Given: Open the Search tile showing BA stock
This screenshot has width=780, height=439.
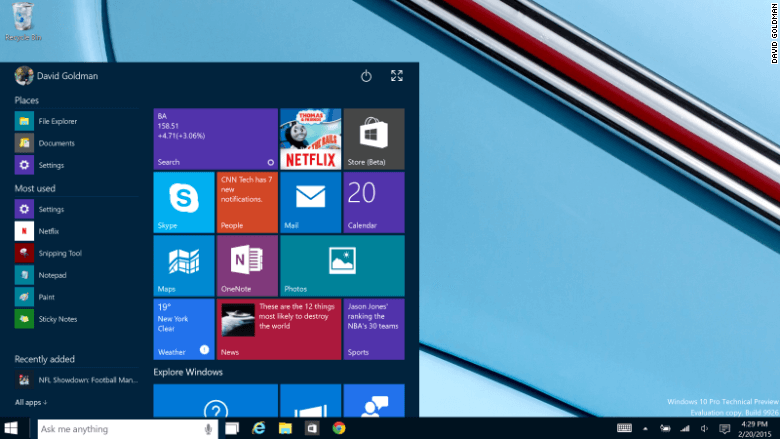Looking at the screenshot, I should point(215,139).
